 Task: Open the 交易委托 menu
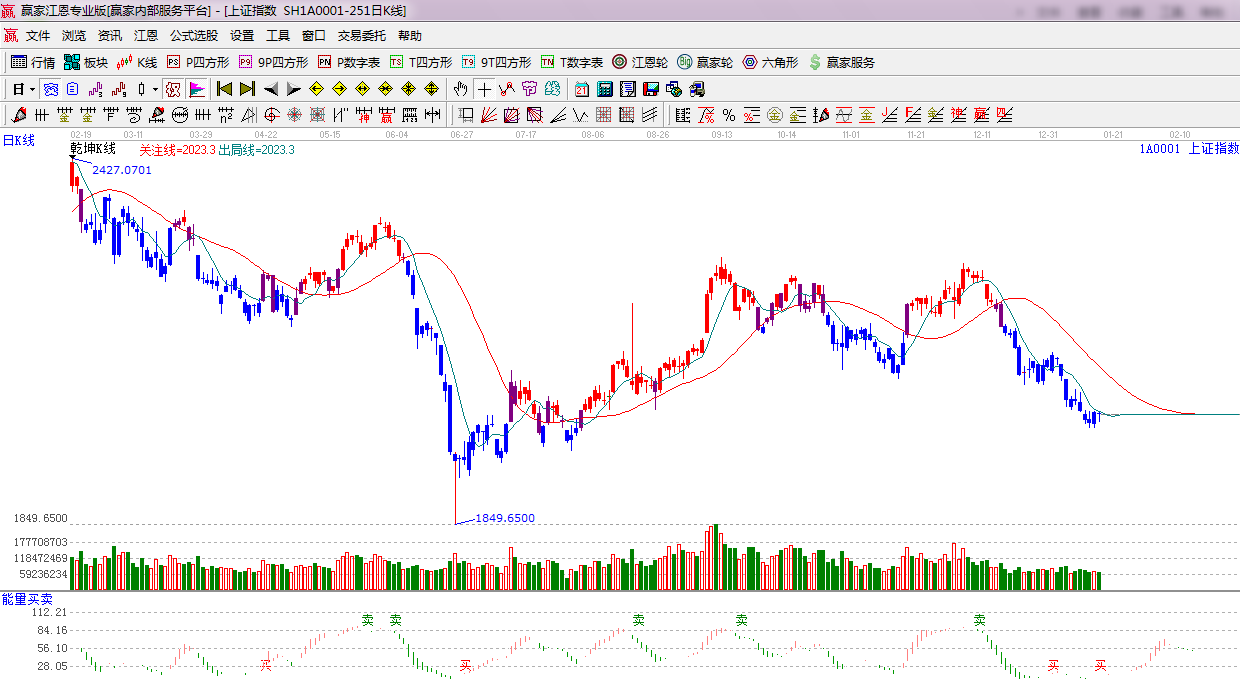(x=361, y=36)
